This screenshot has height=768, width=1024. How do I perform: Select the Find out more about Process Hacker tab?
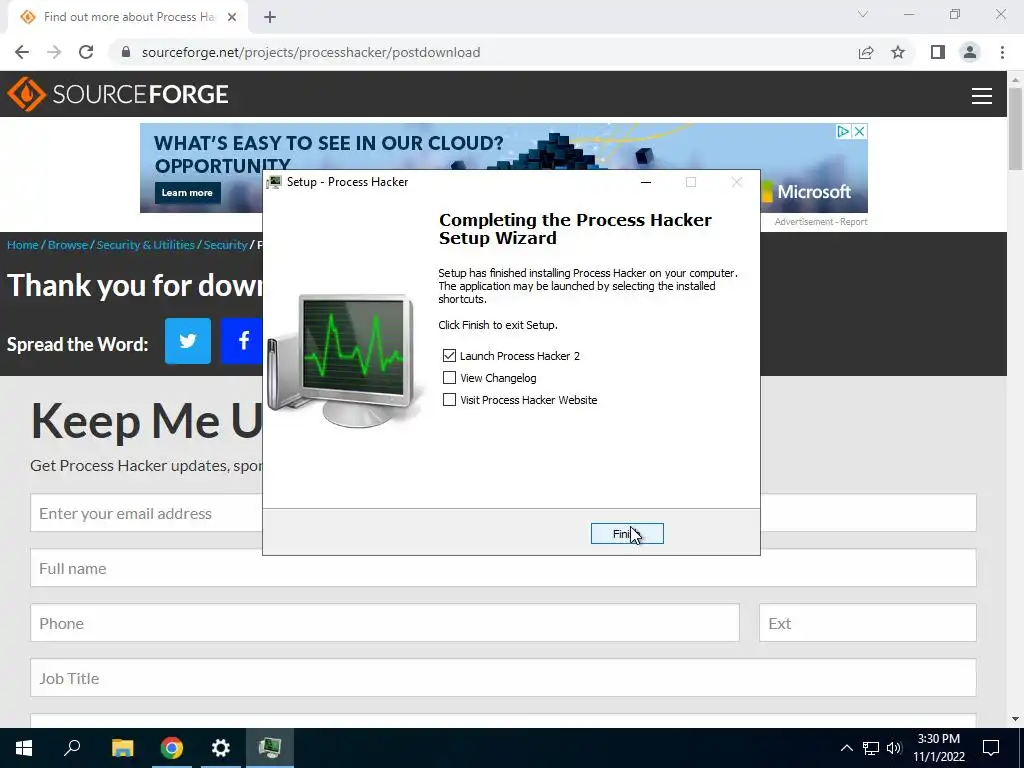point(128,17)
